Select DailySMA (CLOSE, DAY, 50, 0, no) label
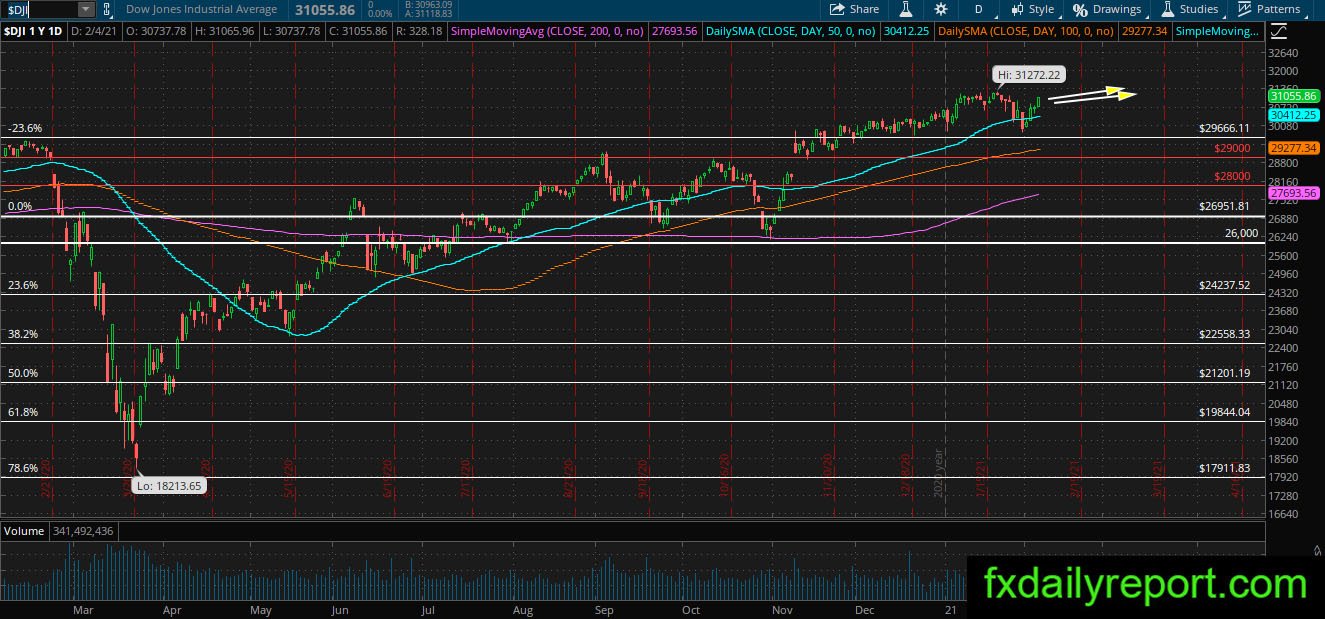 [791, 32]
